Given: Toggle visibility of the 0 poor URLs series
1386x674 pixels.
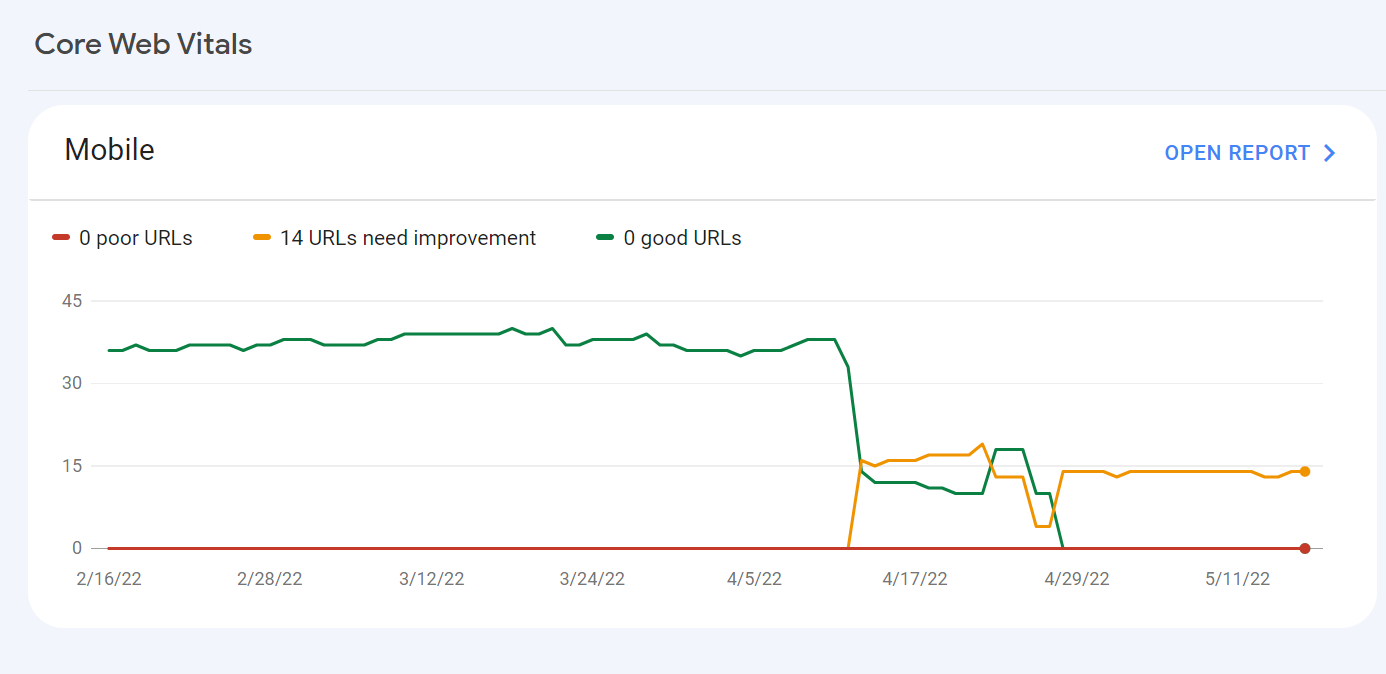Looking at the screenshot, I should click(121, 237).
